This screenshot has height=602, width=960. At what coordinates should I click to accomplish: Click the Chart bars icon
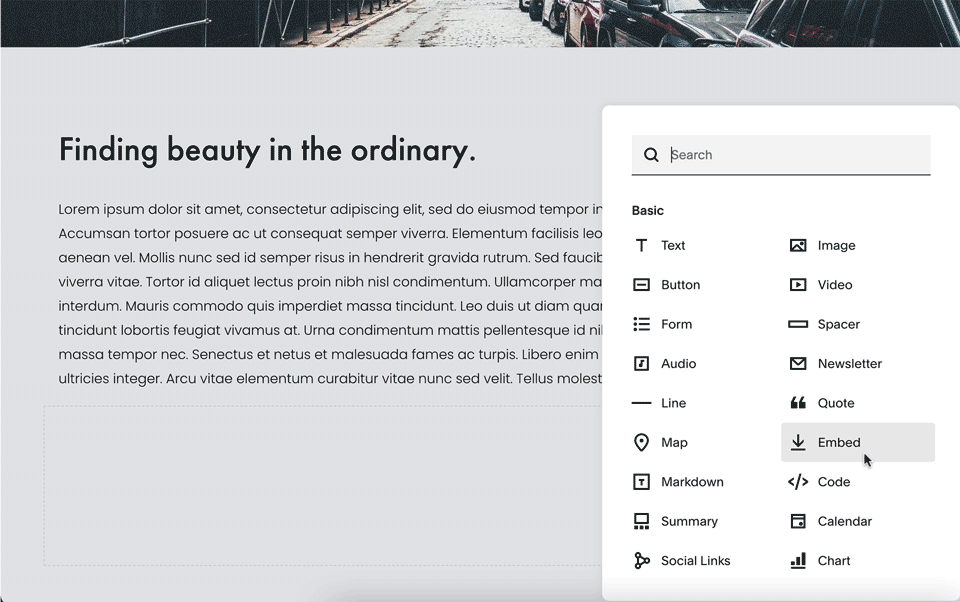[798, 560]
